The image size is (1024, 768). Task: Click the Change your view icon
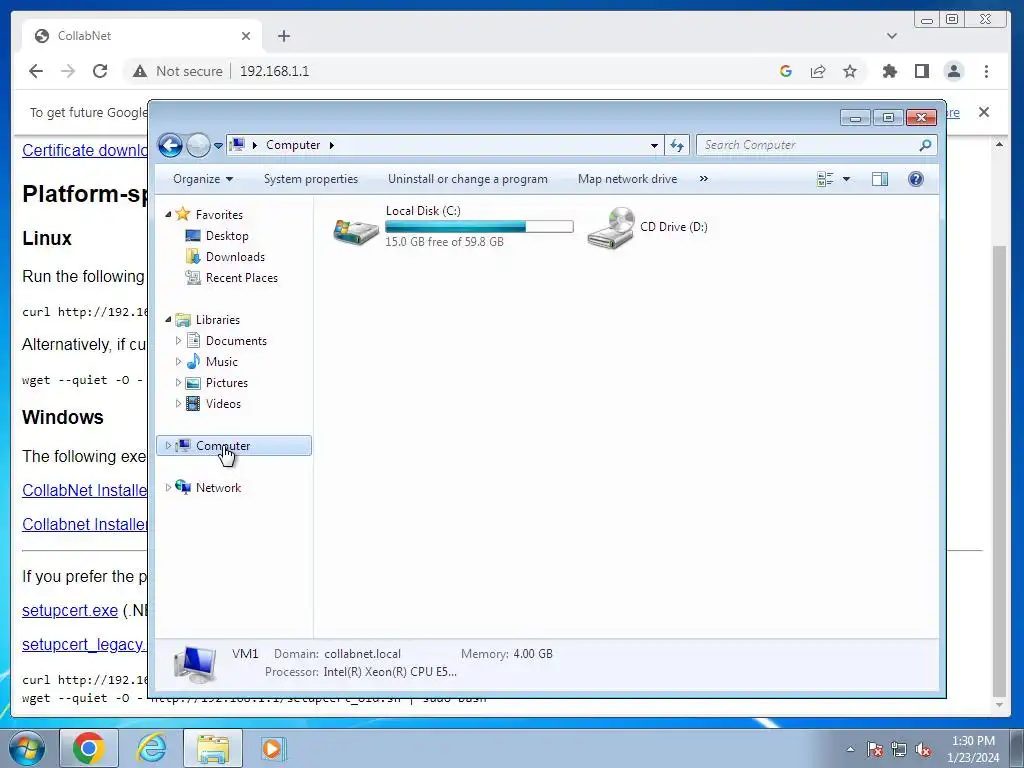pos(825,179)
